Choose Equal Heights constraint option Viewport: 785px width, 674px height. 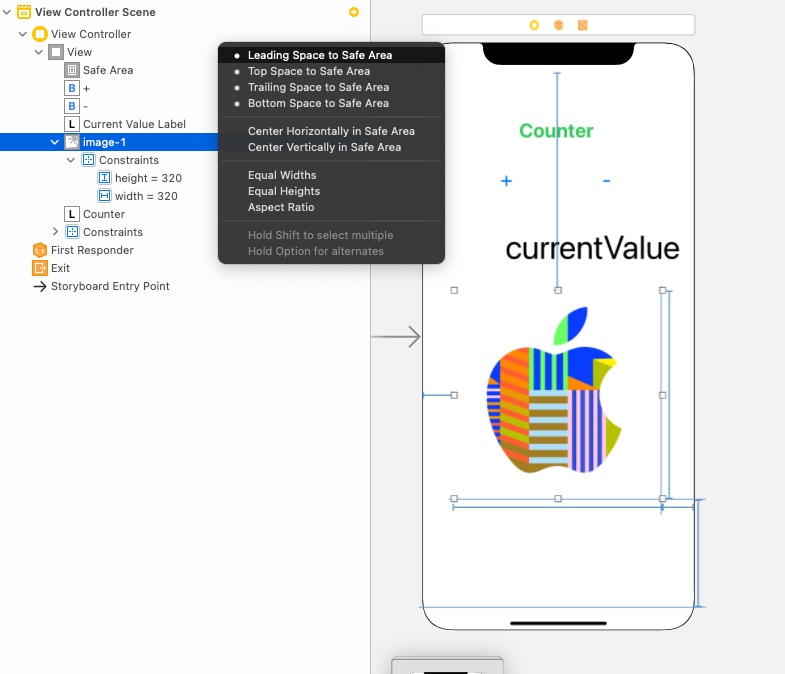[x=331, y=191]
